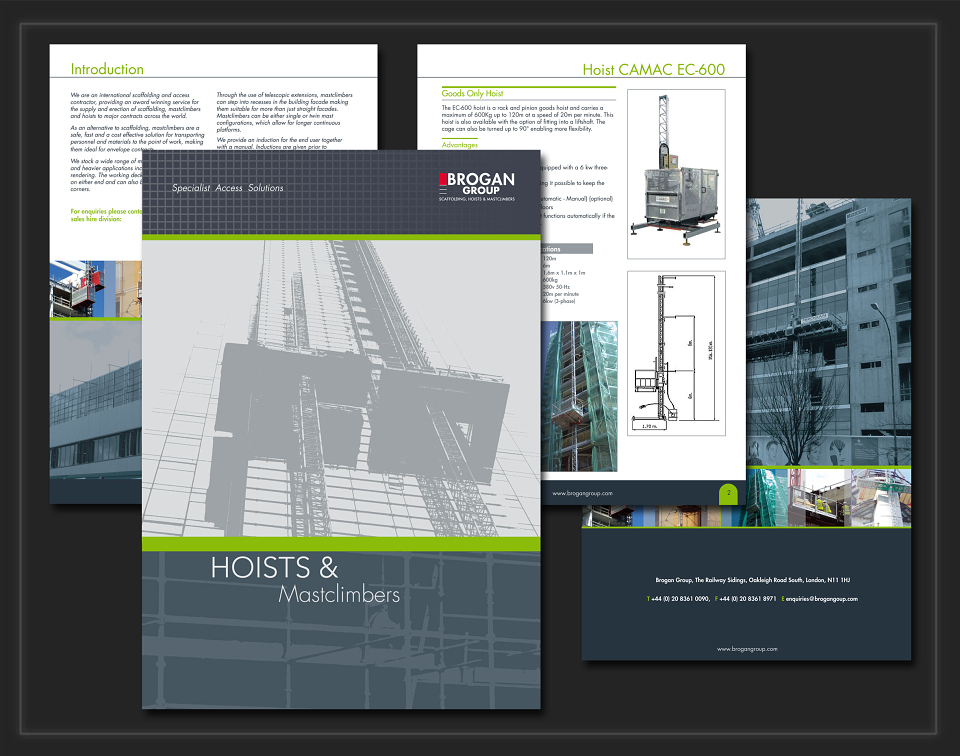
Task: Click the HOISTS & title on cover
Action: click(x=274, y=567)
